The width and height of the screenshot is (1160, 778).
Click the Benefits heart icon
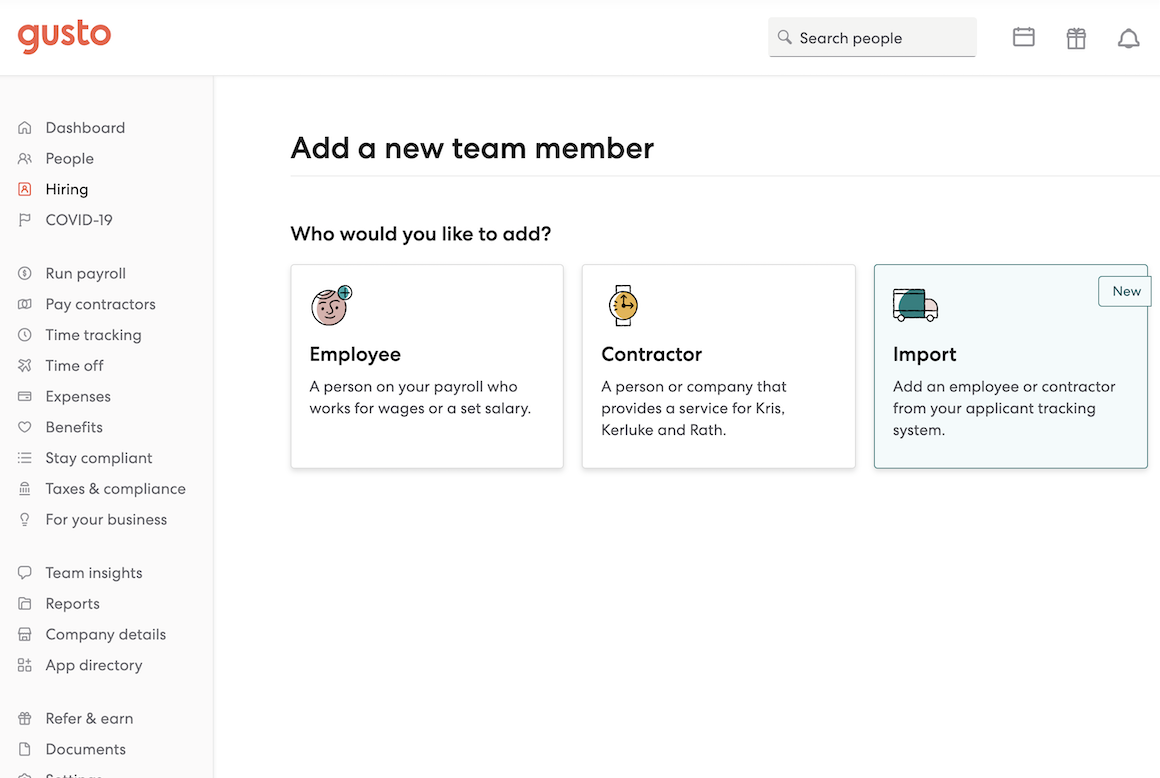(x=24, y=427)
